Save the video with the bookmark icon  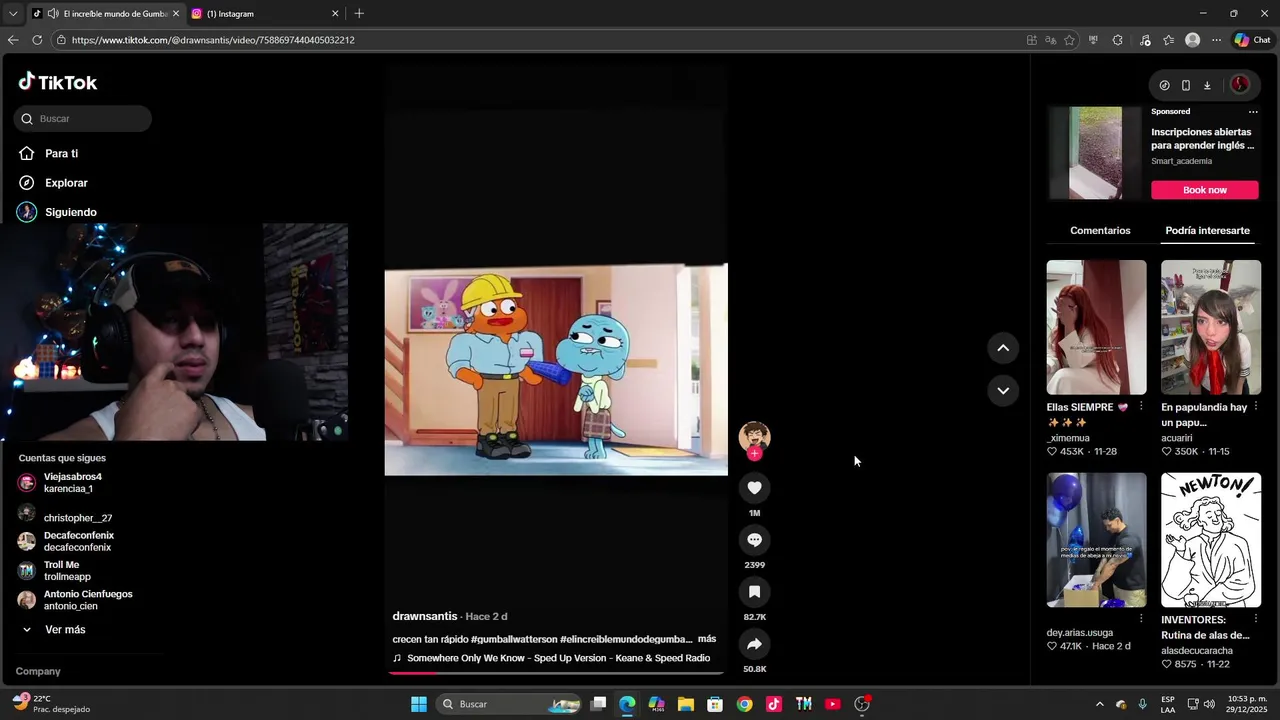(754, 592)
